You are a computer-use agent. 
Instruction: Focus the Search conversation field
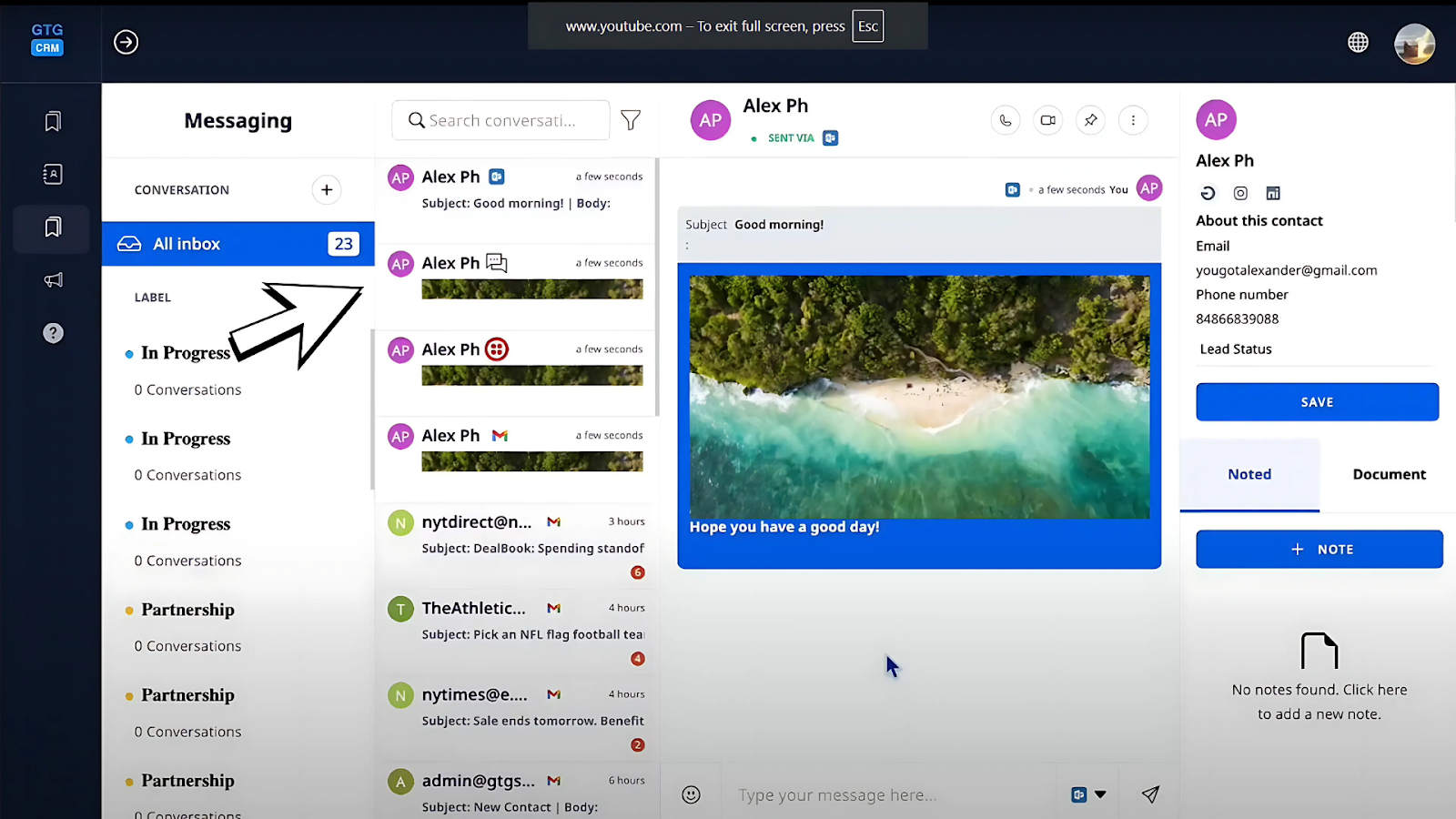click(500, 120)
